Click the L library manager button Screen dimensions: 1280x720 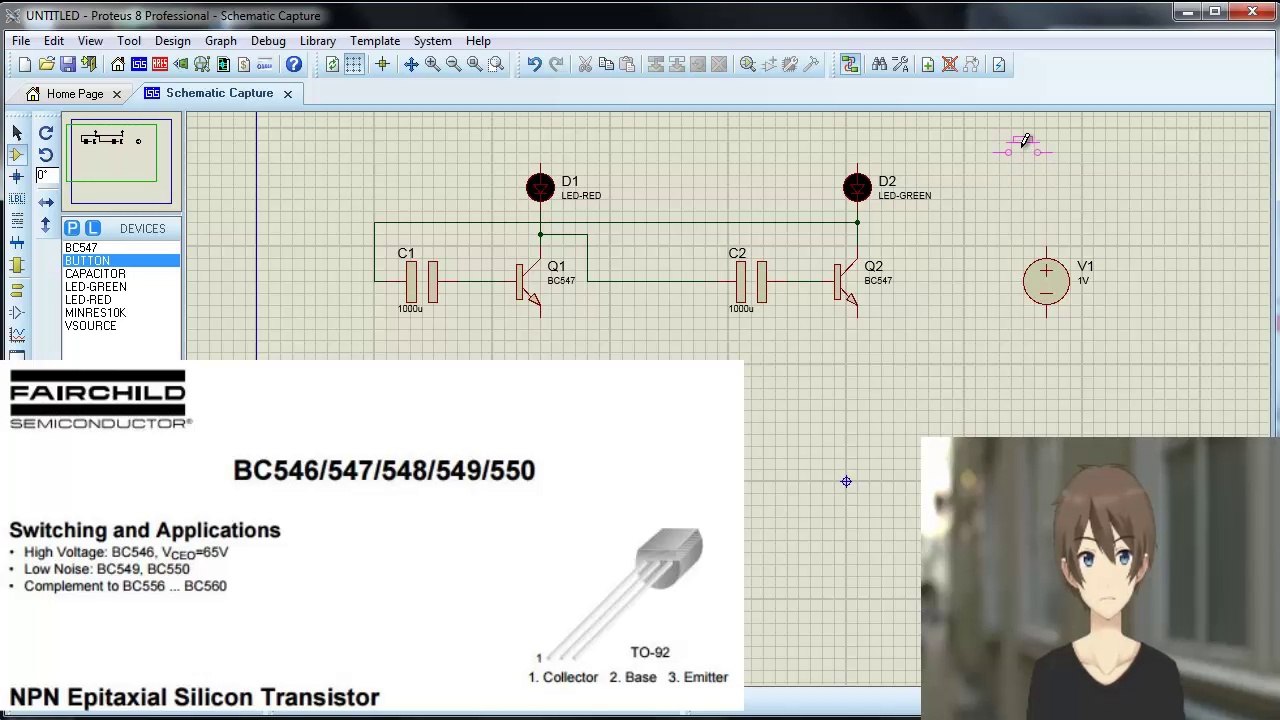click(x=92, y=229)
